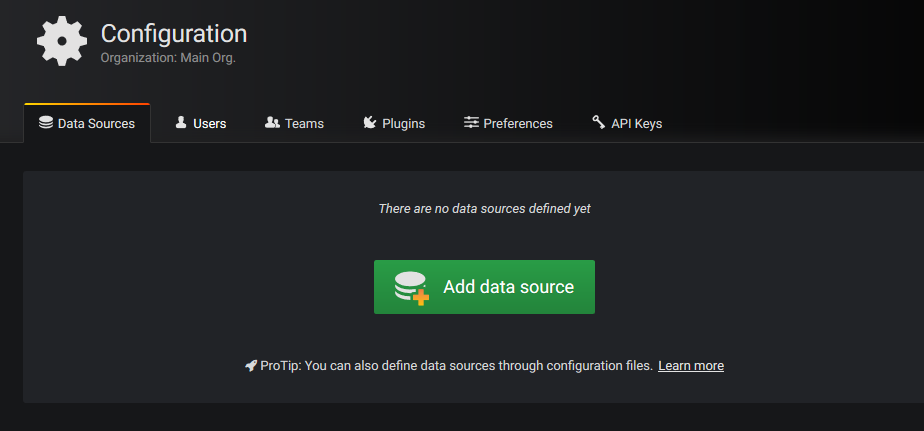Click the database-plus icon in green button
The height and width of the screenshot is (431, 924).
(x=411, y=288)
